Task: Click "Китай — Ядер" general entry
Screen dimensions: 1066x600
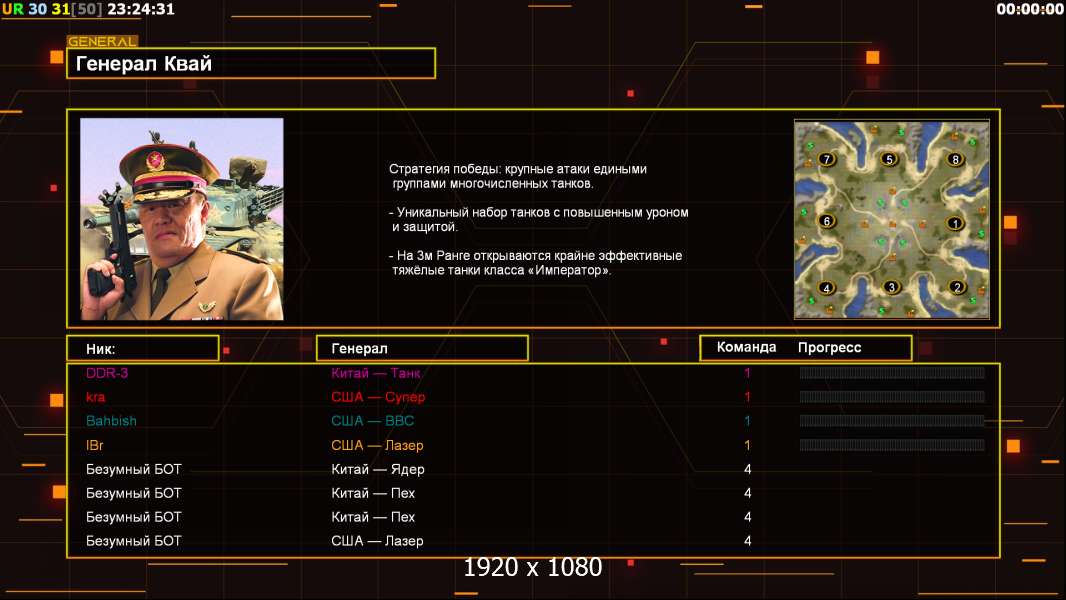Action: tap(378, 469)
